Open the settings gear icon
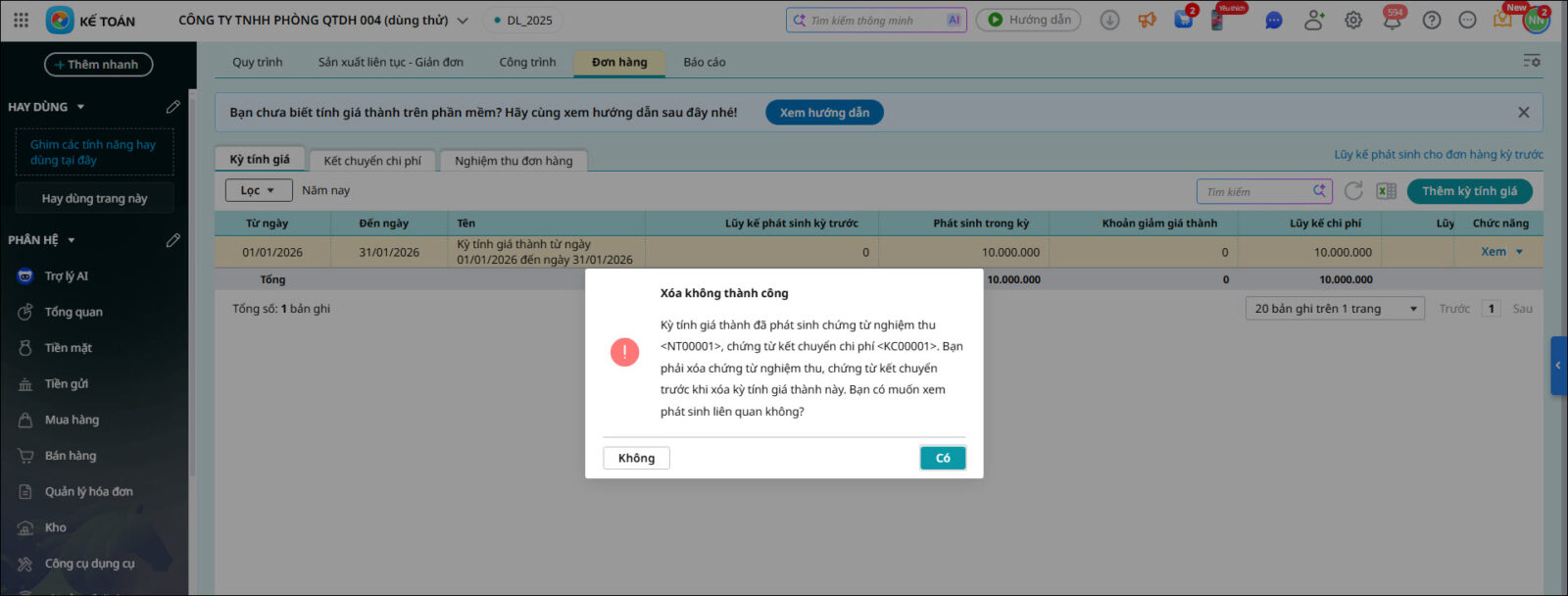 (x=1353, y=20)
